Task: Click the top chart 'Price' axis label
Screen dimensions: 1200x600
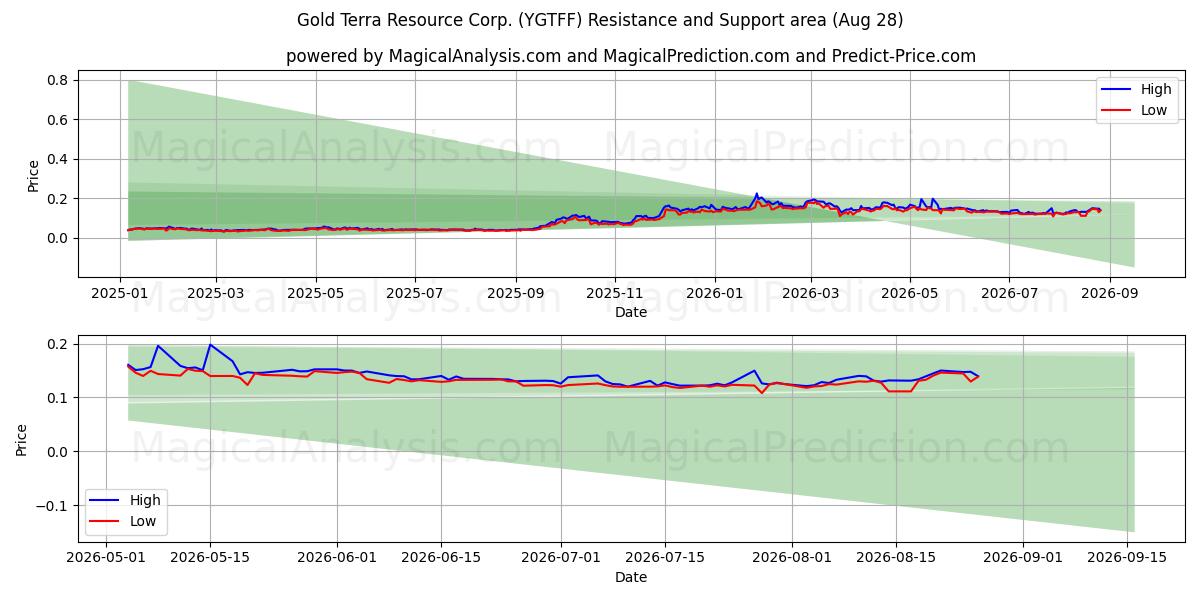Action: pyautogui.click(x=34, y=175)
